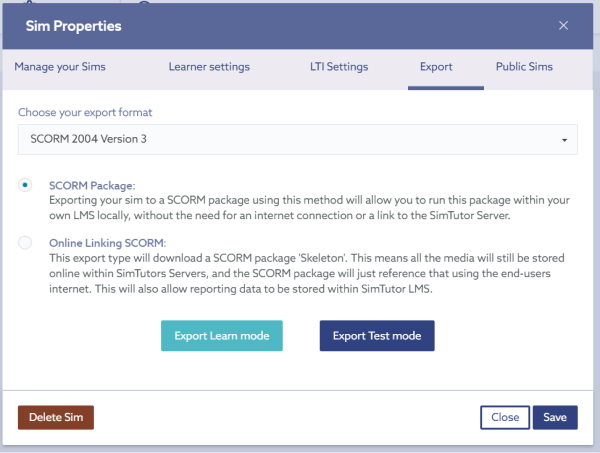The image size is (600, 453).
Task: Open the Manage your Sims tab
Action: (60, 67)
